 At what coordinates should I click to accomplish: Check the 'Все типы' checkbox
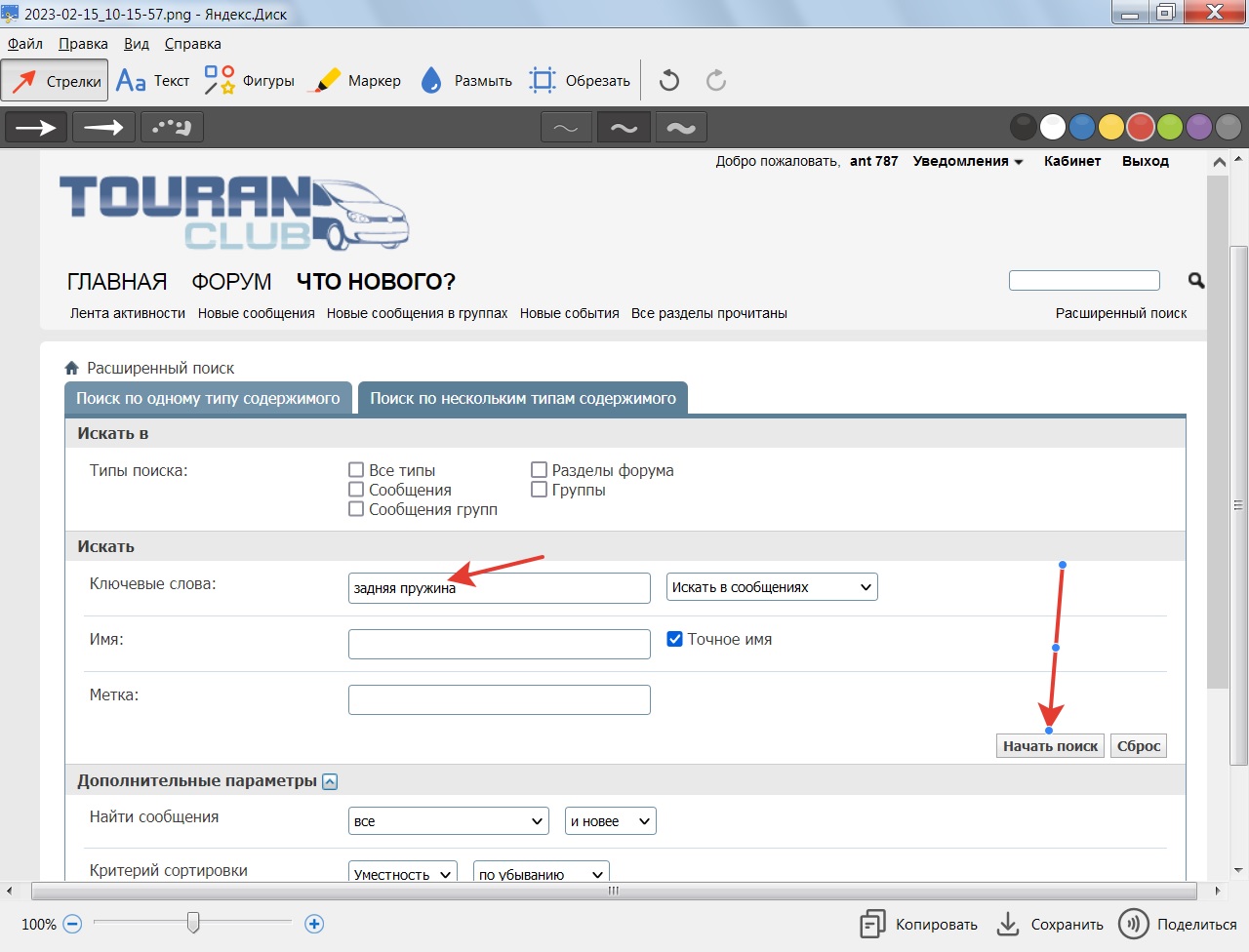356,470
